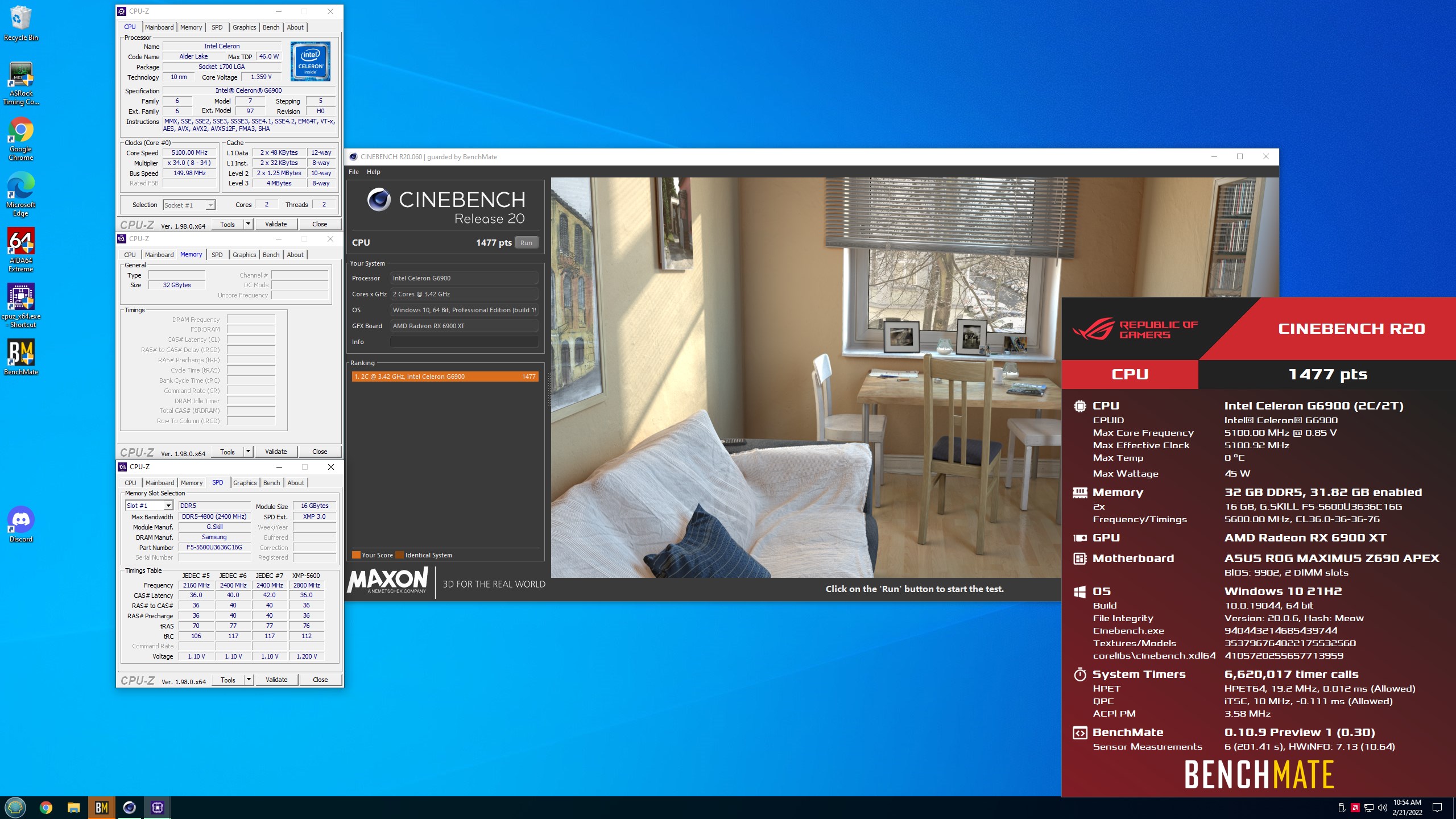Screen dimensions: 1456x819
Task: Click the CPU-Z title bar icon of top window
Action: (122, 11)
